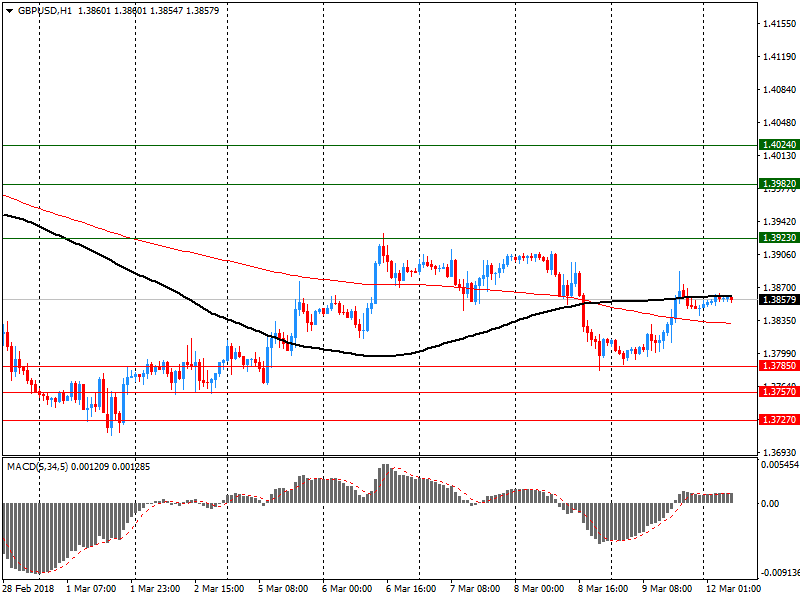Select the 1.38350 price scale value
The image size is (800, 600).
(x=780, y=320)
